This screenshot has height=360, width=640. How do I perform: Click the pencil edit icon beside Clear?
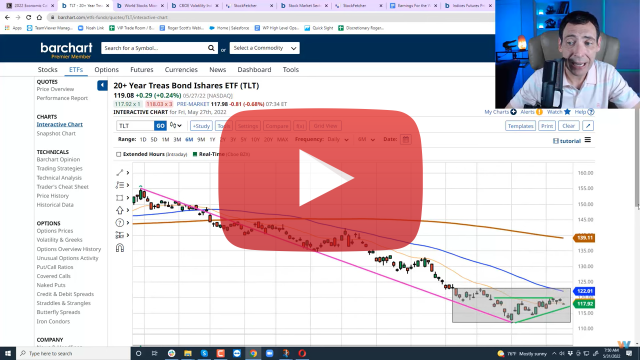(x=588, y=126)
